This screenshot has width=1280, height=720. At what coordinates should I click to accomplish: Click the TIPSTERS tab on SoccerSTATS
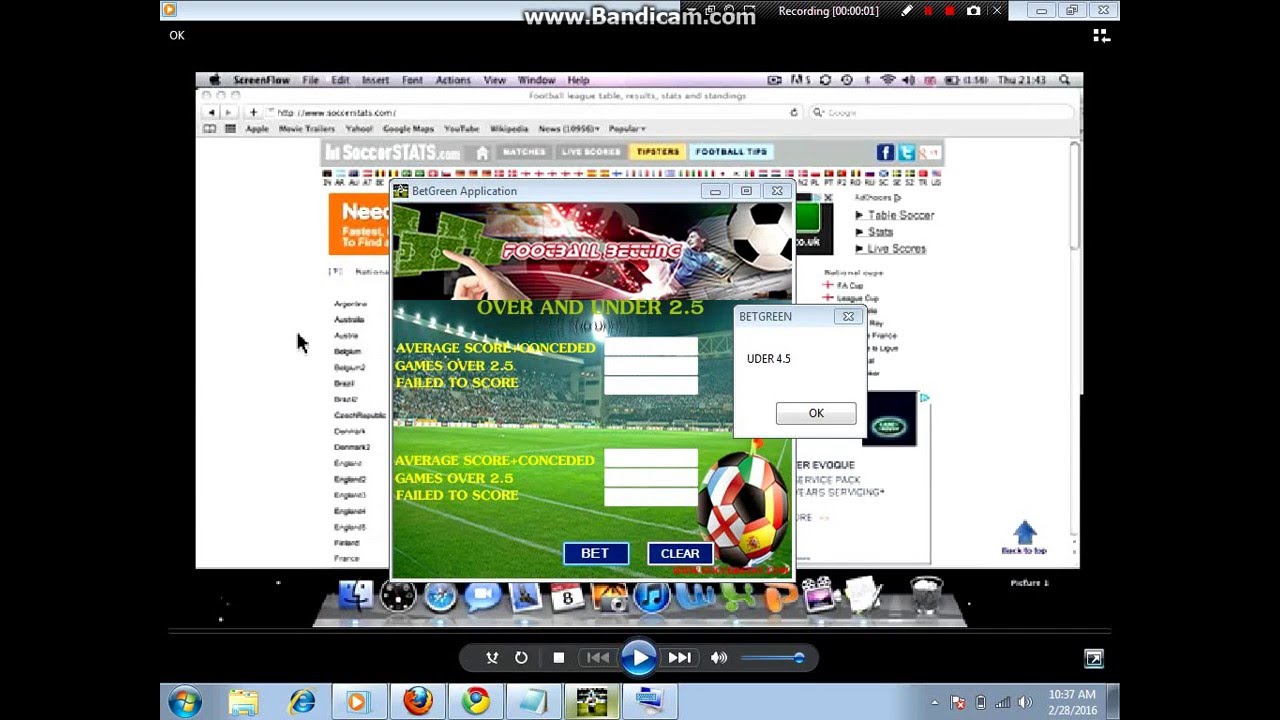(657, 152)
